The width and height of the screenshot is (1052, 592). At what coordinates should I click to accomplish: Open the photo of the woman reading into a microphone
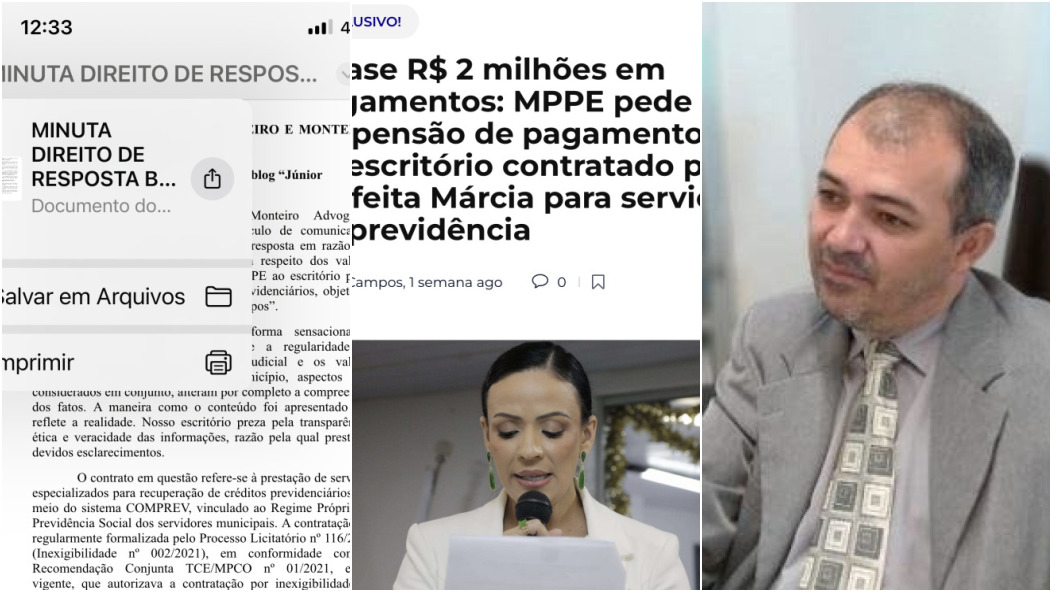pos(526,464)
